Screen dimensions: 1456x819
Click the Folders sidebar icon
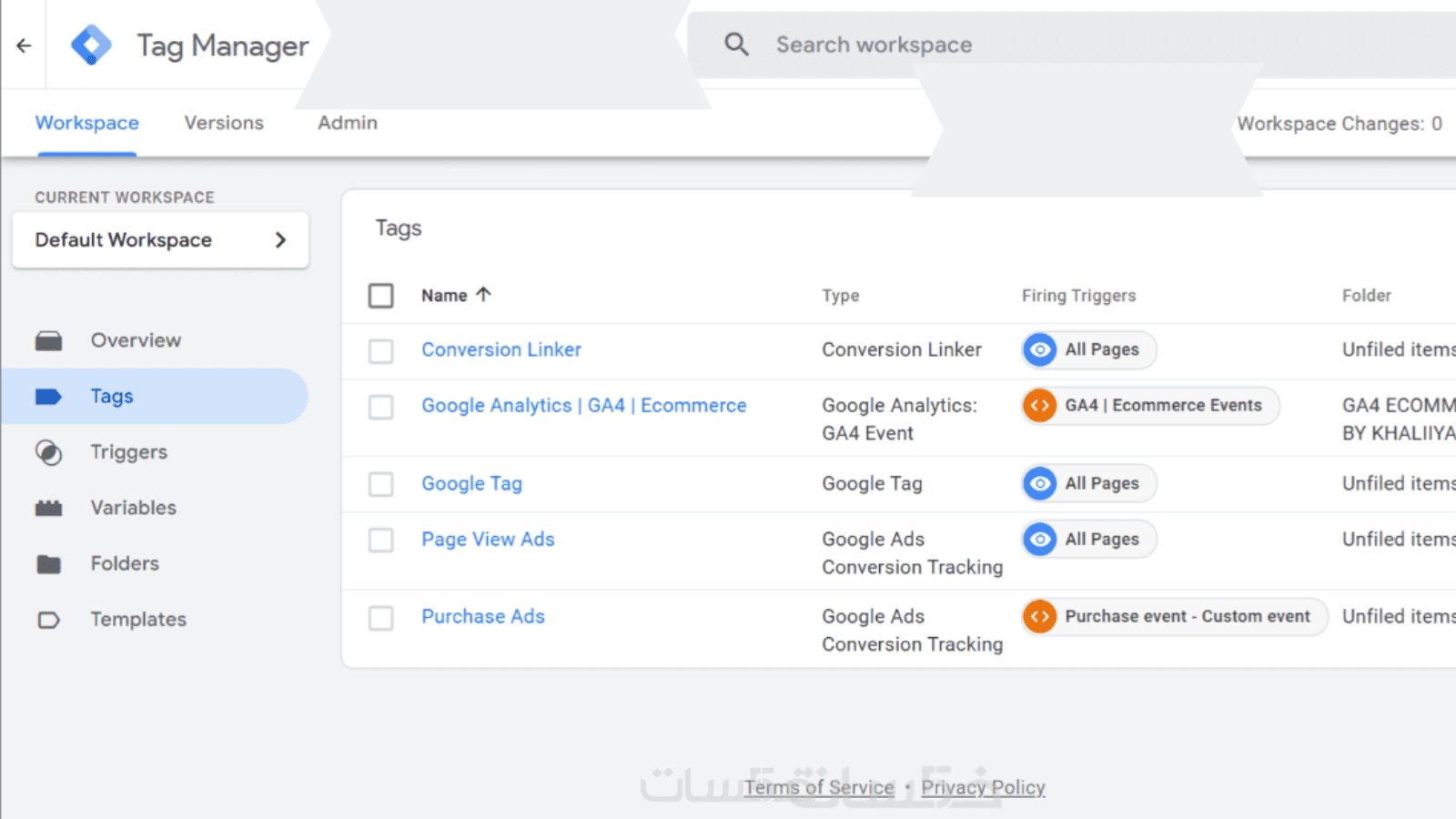pyautogui.click(x=49, y=564)
